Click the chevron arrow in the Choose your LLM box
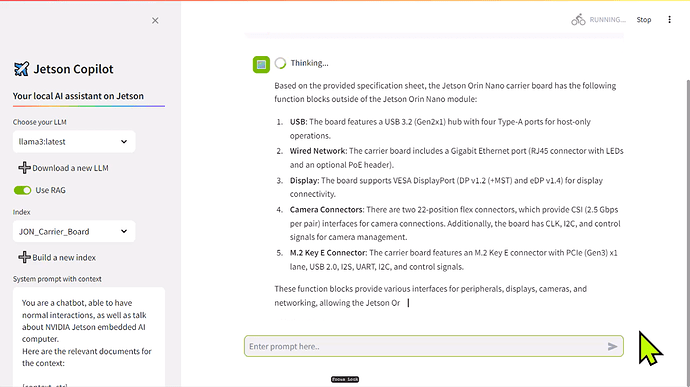This screenshot has width=690, height=387. tap(124, 142)
